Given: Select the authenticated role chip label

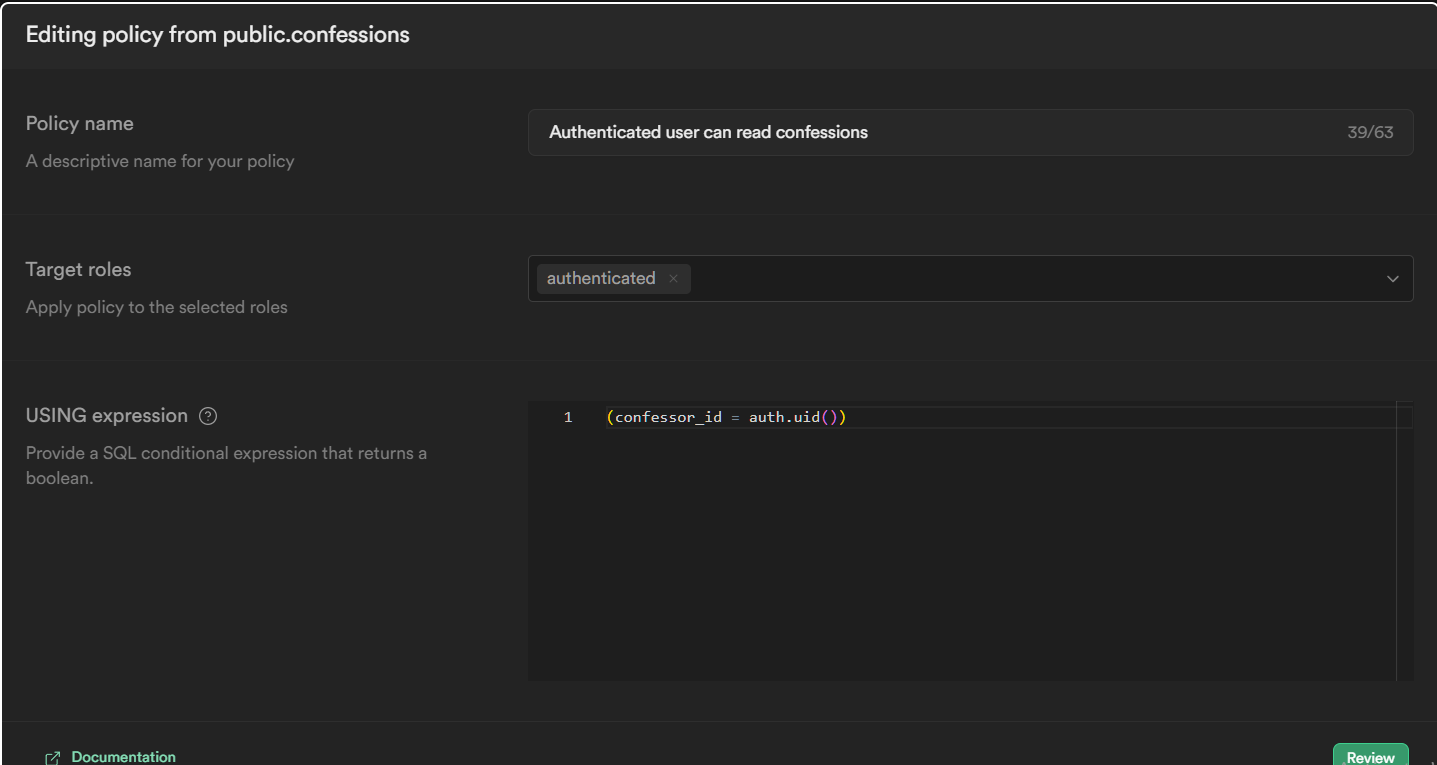Looking at the screenshot, I should click(x=601, y=279).
